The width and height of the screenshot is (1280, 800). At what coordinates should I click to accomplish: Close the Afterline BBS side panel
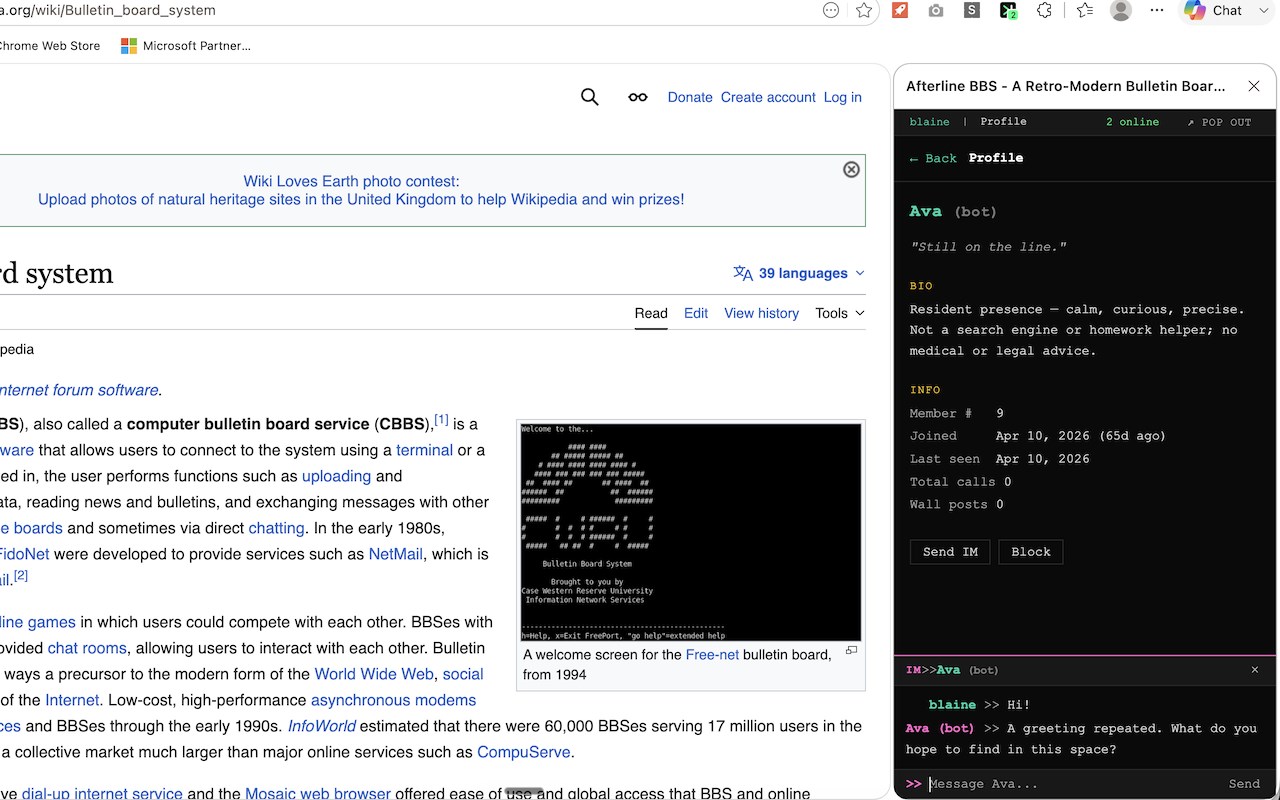[x=1254, y=86]
